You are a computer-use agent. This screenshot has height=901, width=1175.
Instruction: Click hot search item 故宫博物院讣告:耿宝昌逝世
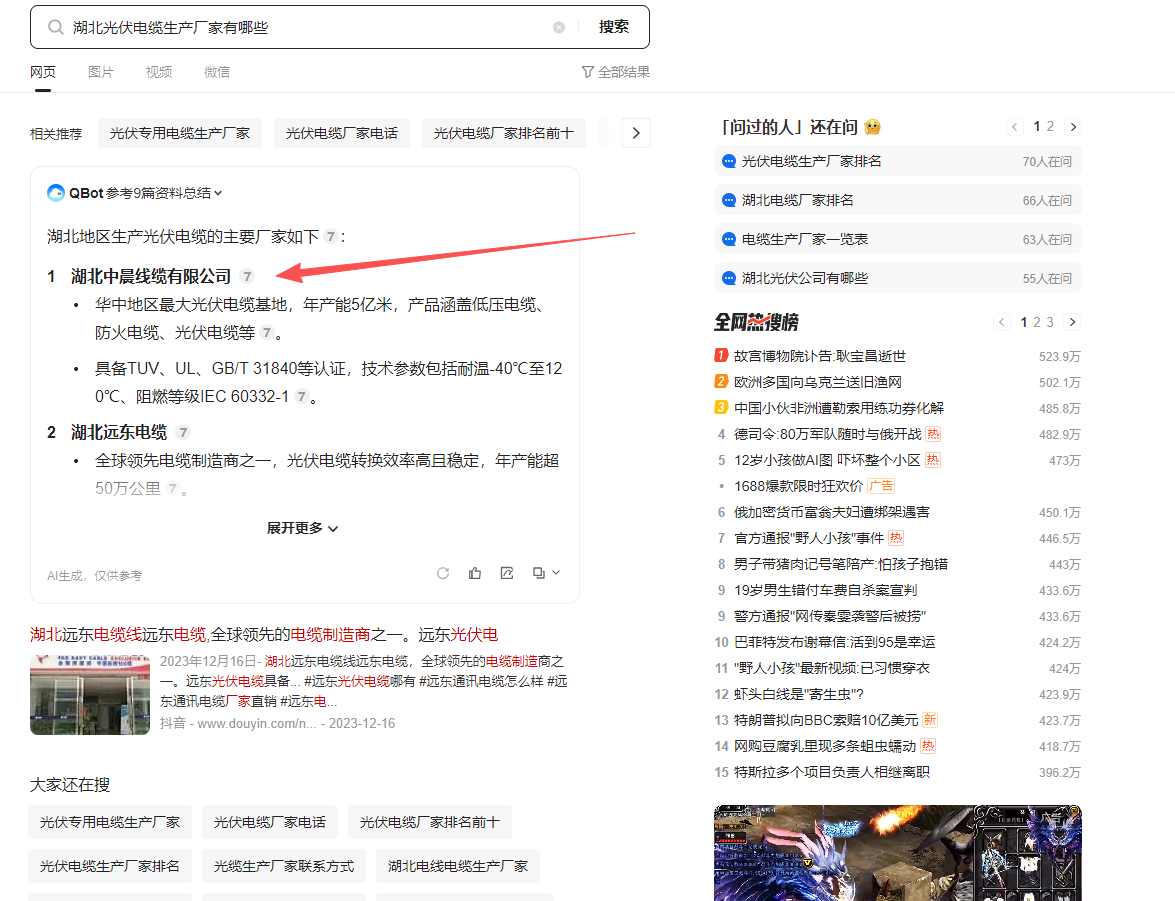point(820,356)
